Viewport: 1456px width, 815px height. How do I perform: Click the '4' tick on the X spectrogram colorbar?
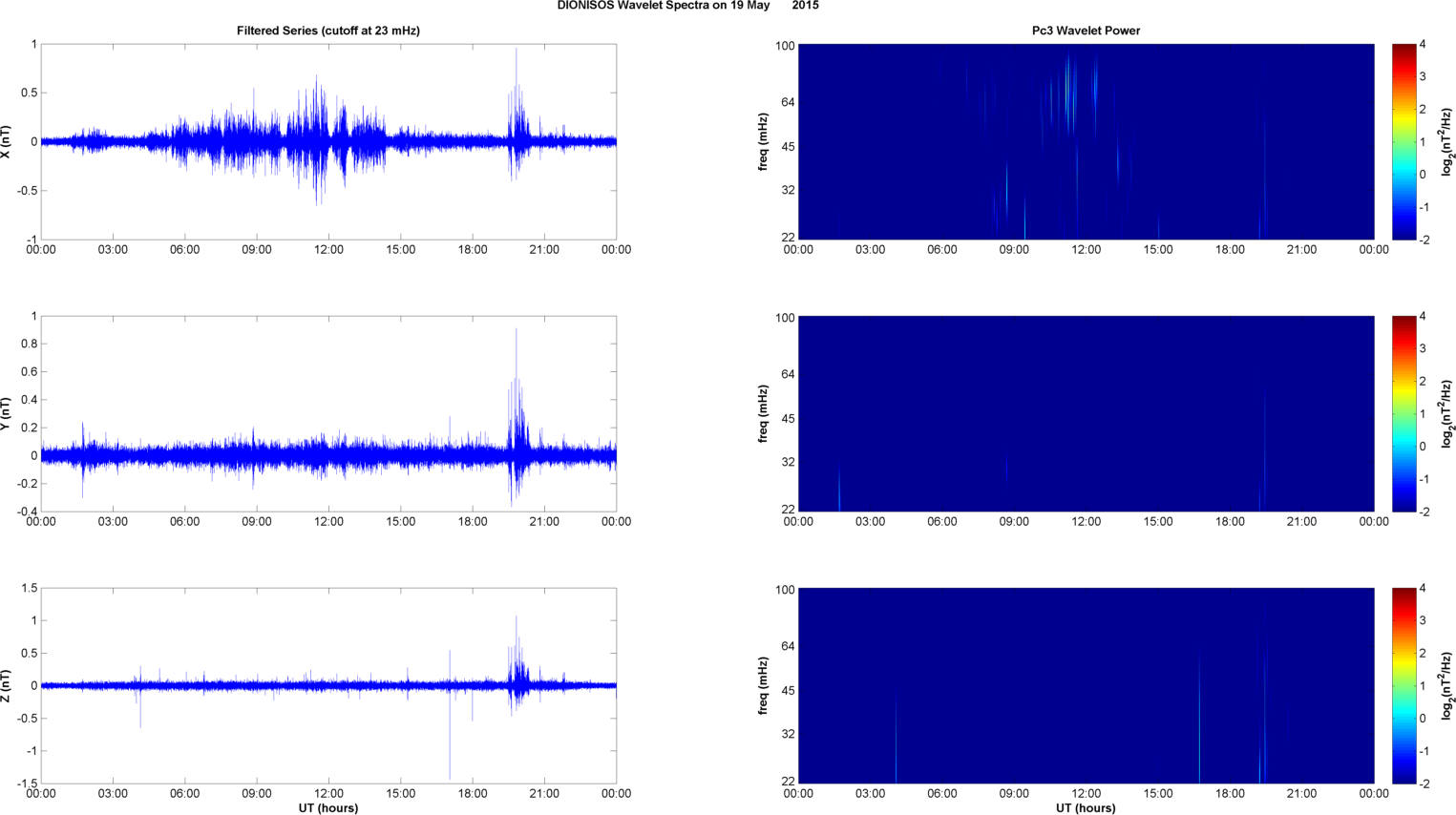tap(1423, 45)
